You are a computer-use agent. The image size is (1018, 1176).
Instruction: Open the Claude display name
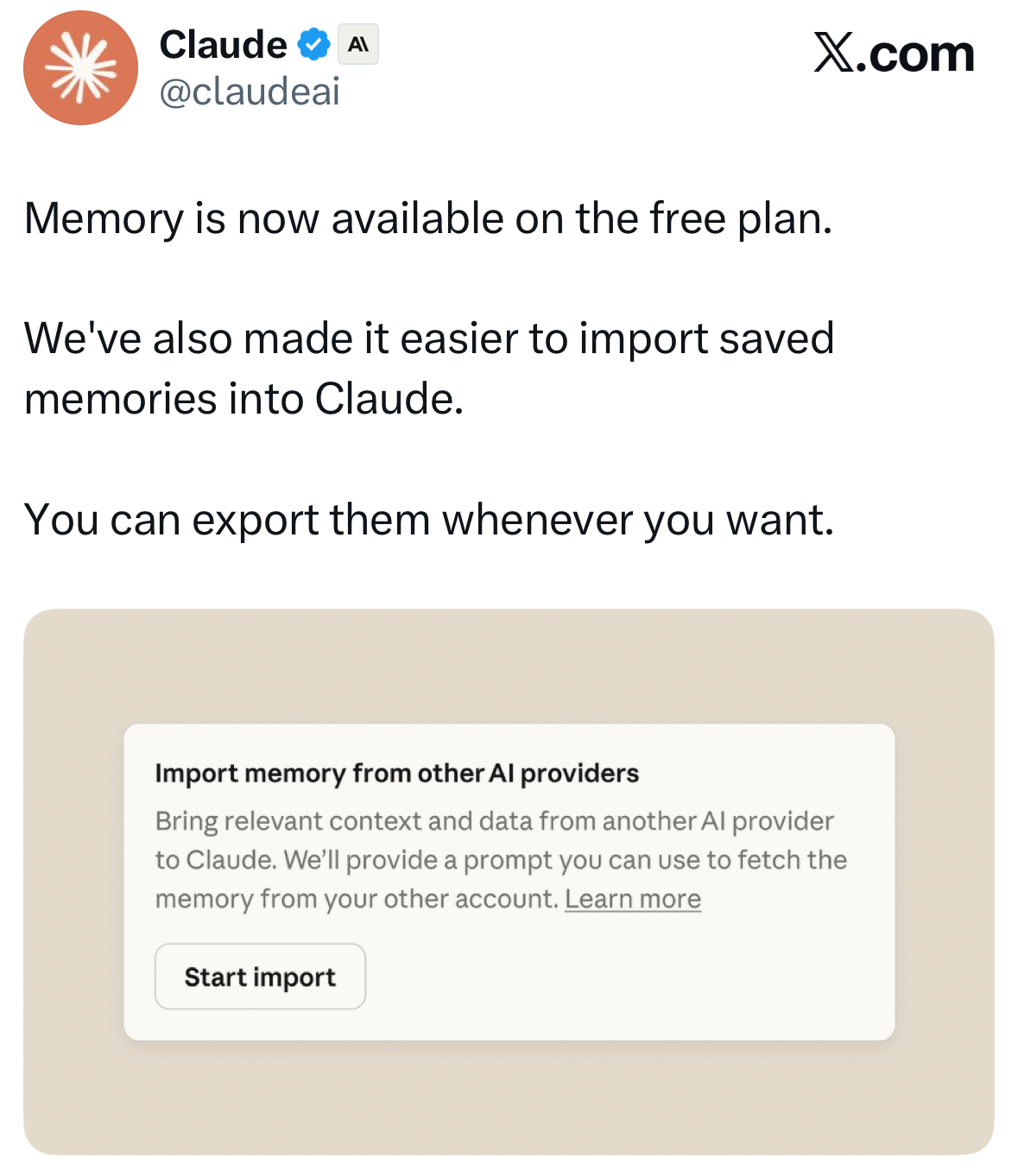(223, 45)
